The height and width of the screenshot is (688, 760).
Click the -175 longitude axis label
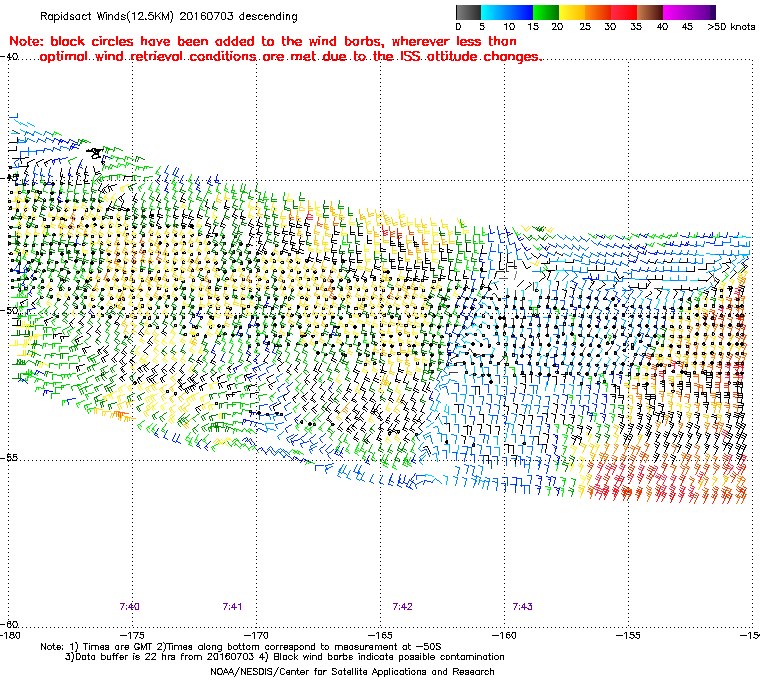tap(132, 635)
